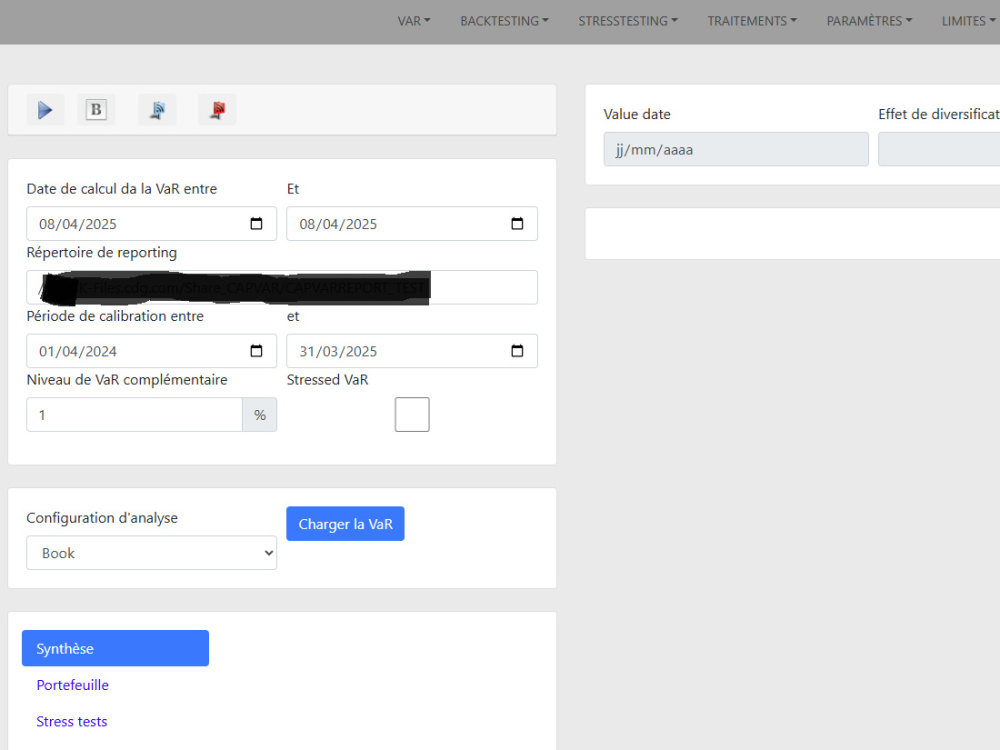The image size is (1000, 750).
Task: Open calendar picker for VaR end date
Action: pos(517,224)
